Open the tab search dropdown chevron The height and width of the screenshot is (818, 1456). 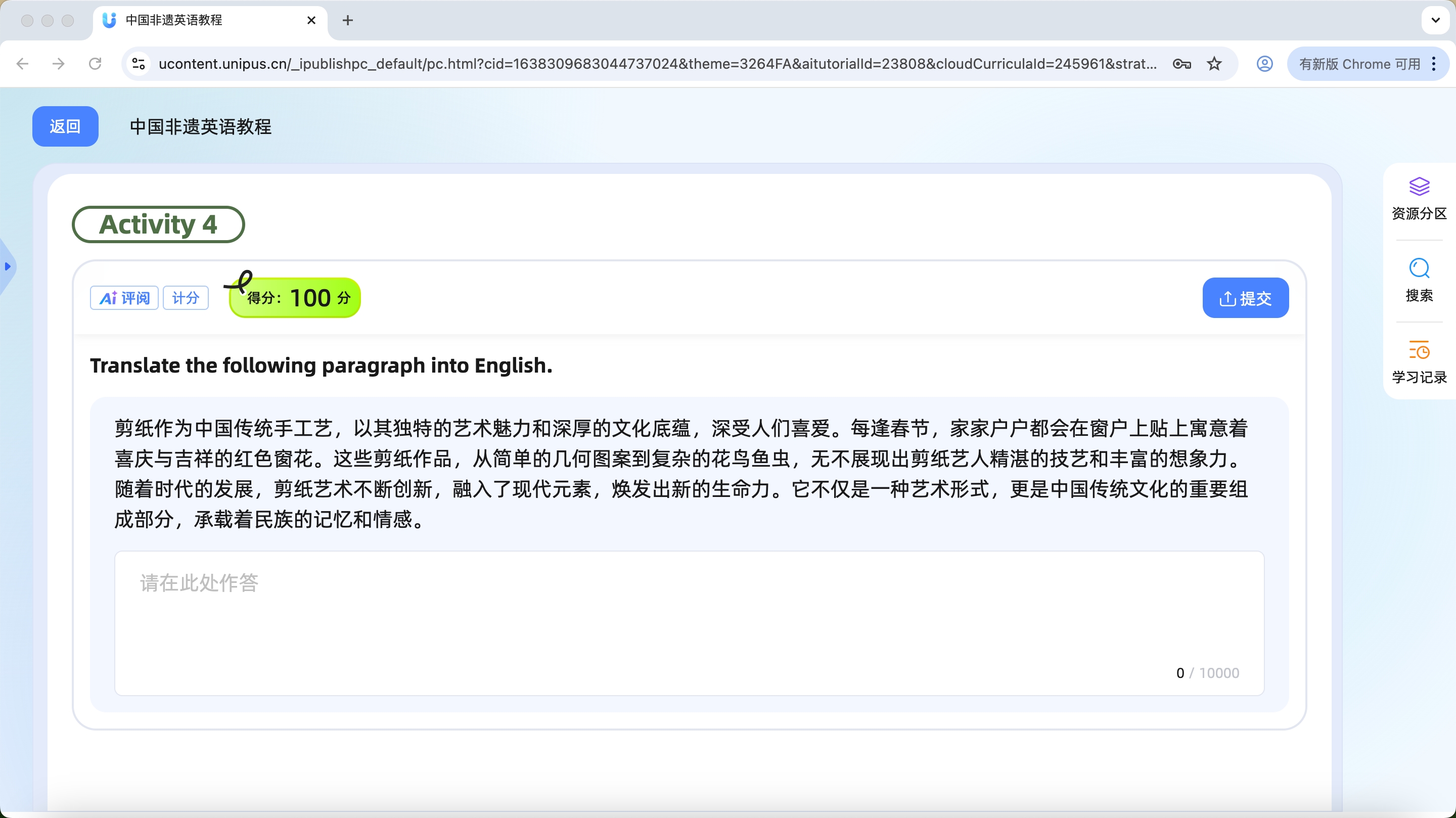(x=1435, y=20)
